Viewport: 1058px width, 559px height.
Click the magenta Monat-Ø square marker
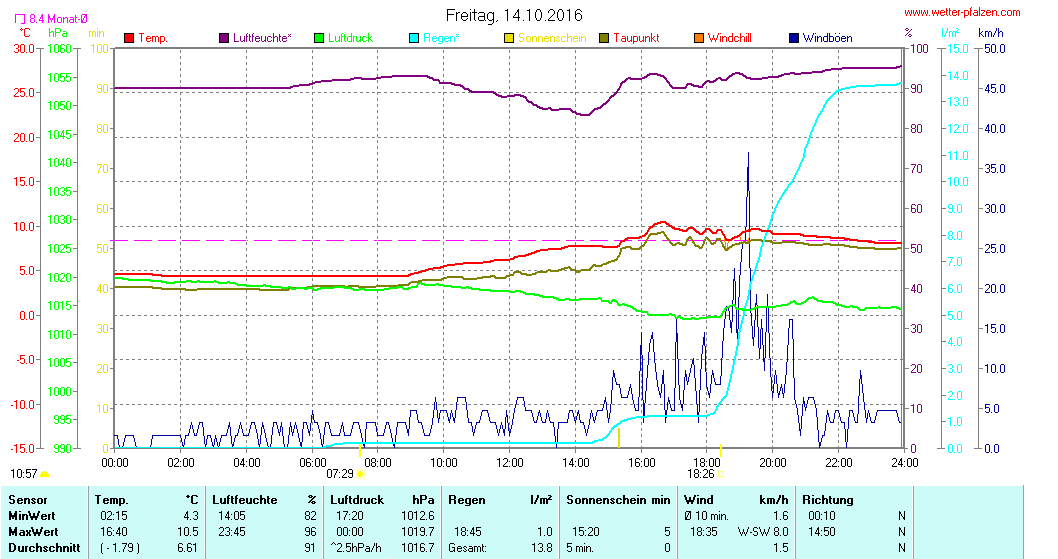coord(20,19)
